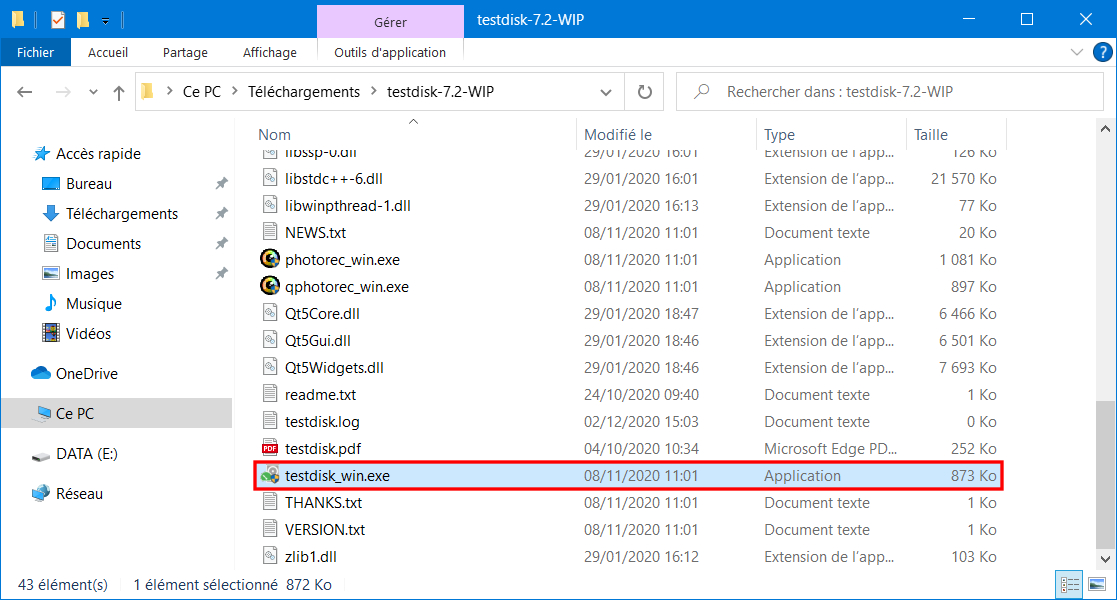
Task: Open the Affichage ribbon tab
Action: pos(270,52)
